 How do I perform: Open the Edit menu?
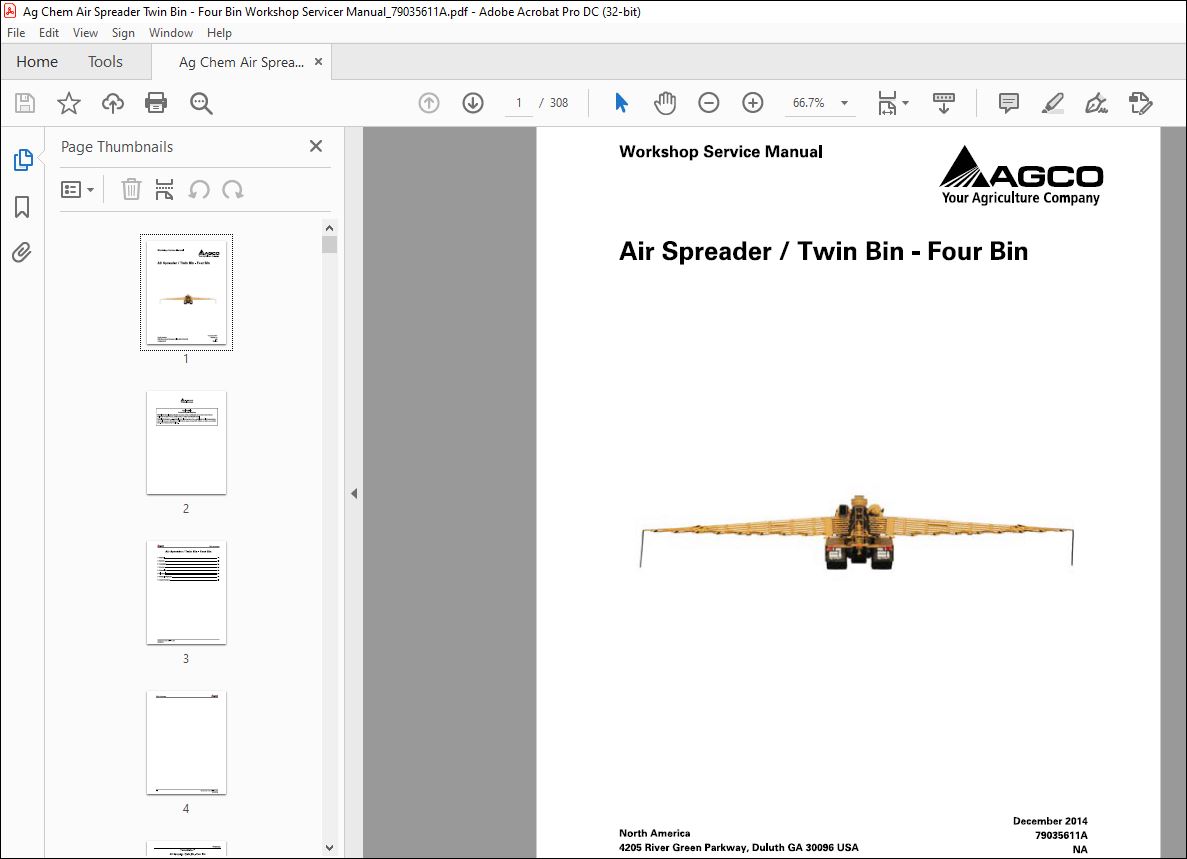click(48, 33)
